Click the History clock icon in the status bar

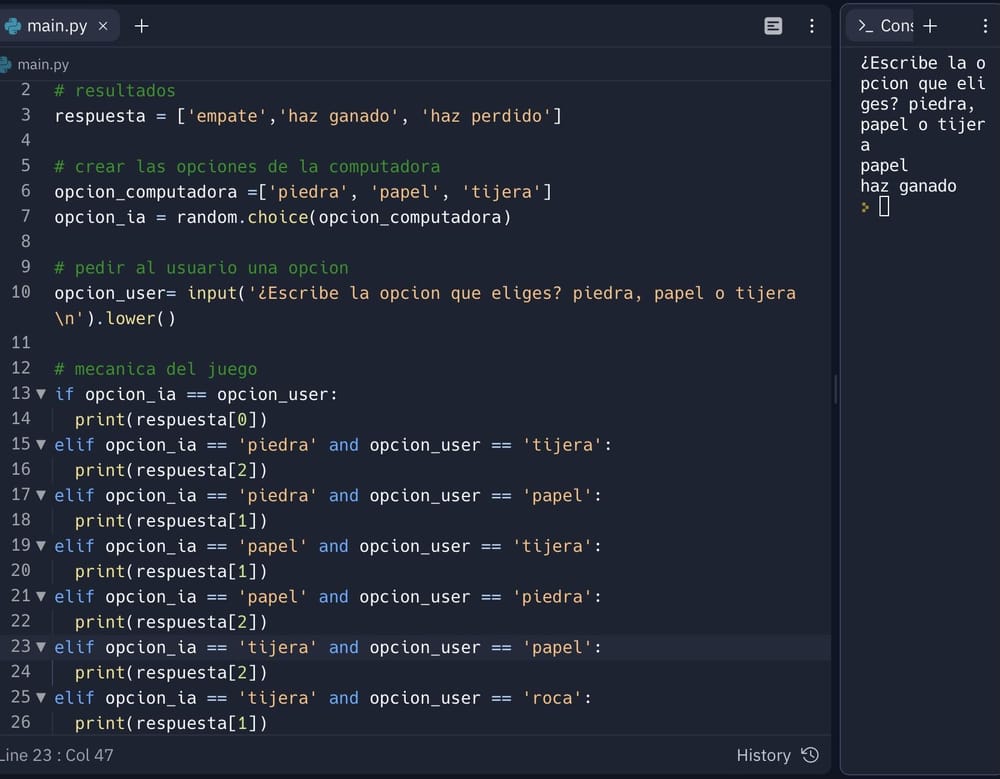coord(809,755)
